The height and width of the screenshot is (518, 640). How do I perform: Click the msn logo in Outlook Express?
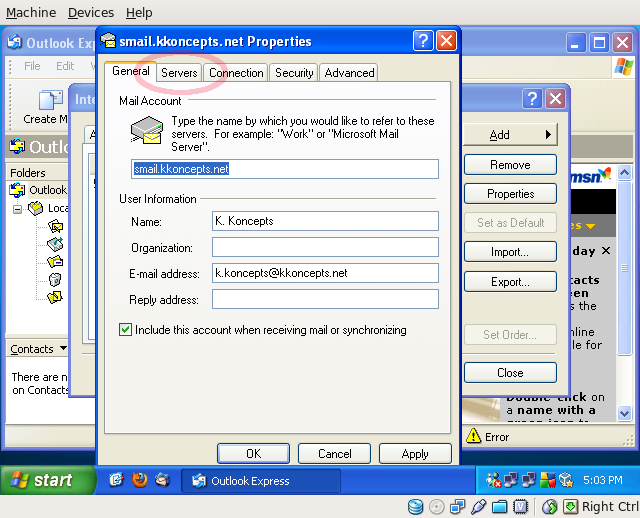coord(590,176)
